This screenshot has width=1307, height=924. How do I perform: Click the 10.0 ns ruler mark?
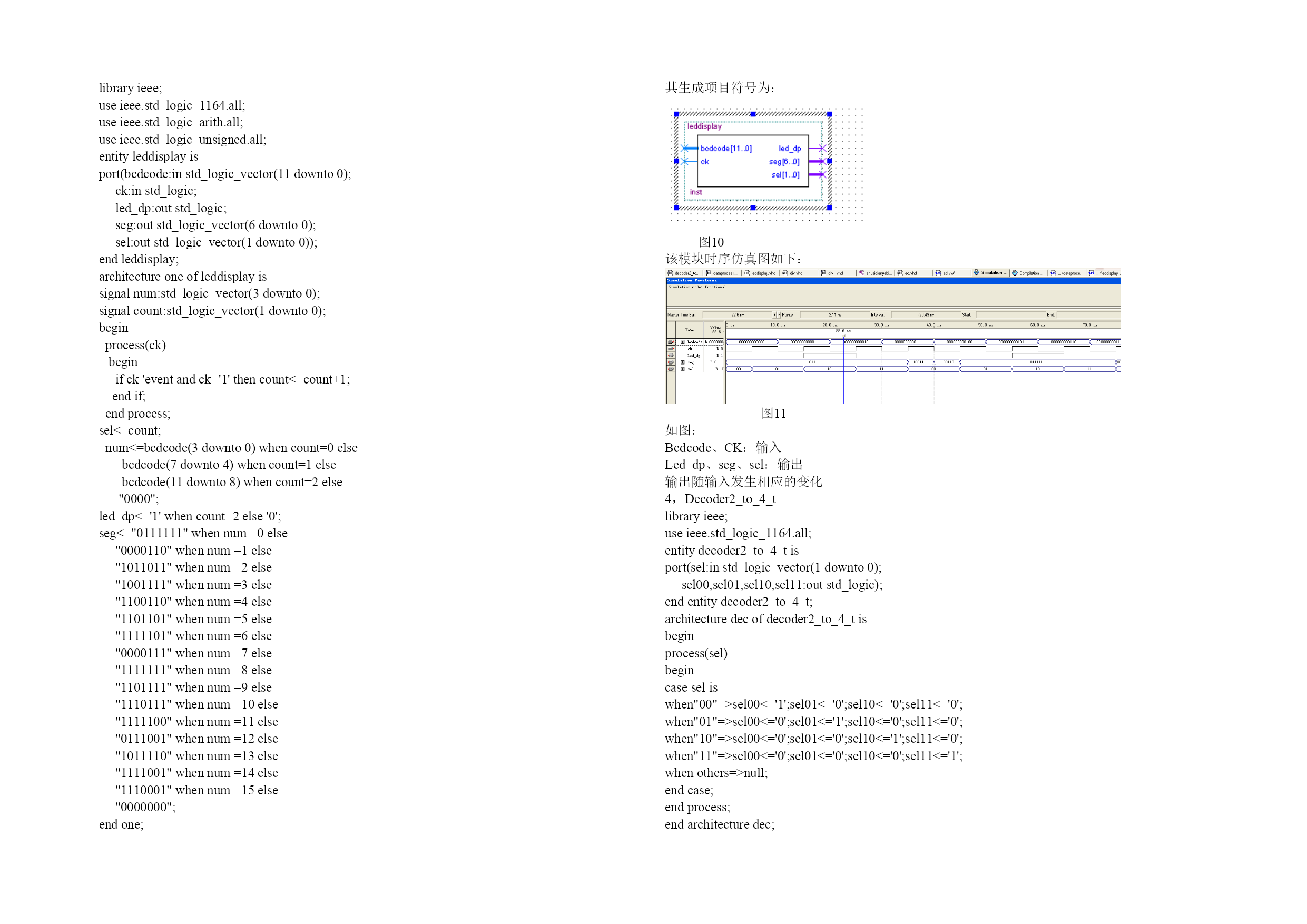778,326
